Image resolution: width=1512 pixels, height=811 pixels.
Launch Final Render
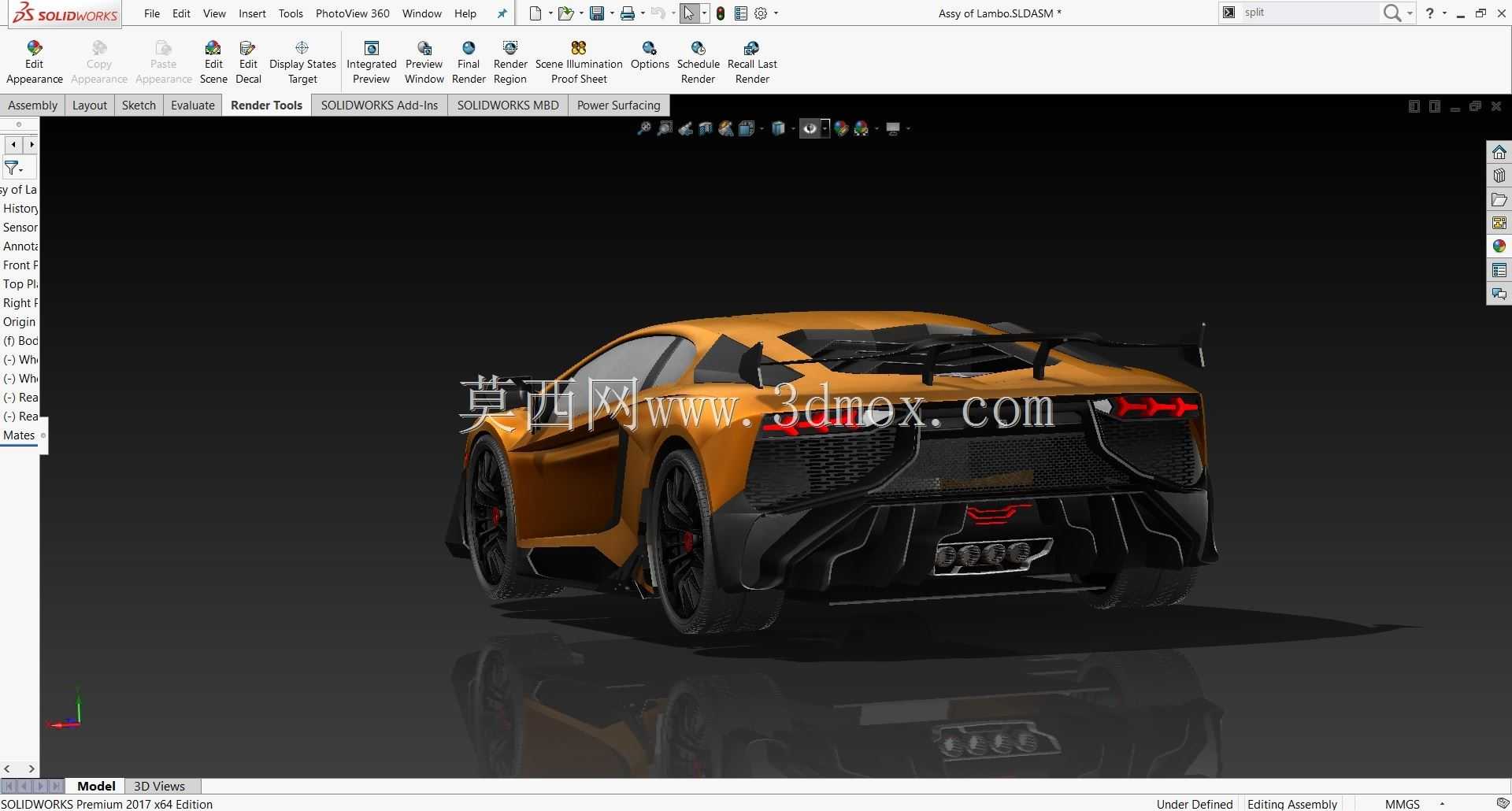point(469,62)
